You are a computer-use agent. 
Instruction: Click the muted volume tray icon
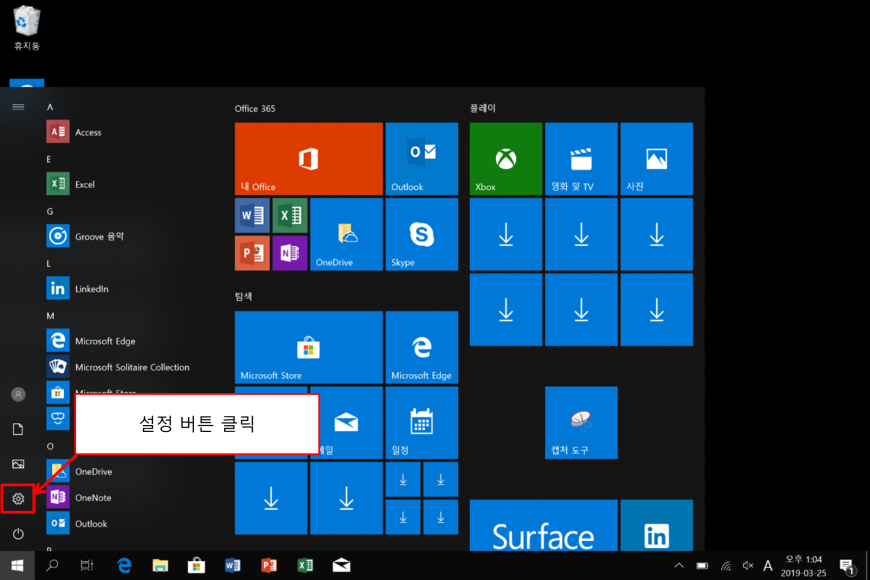748,566
